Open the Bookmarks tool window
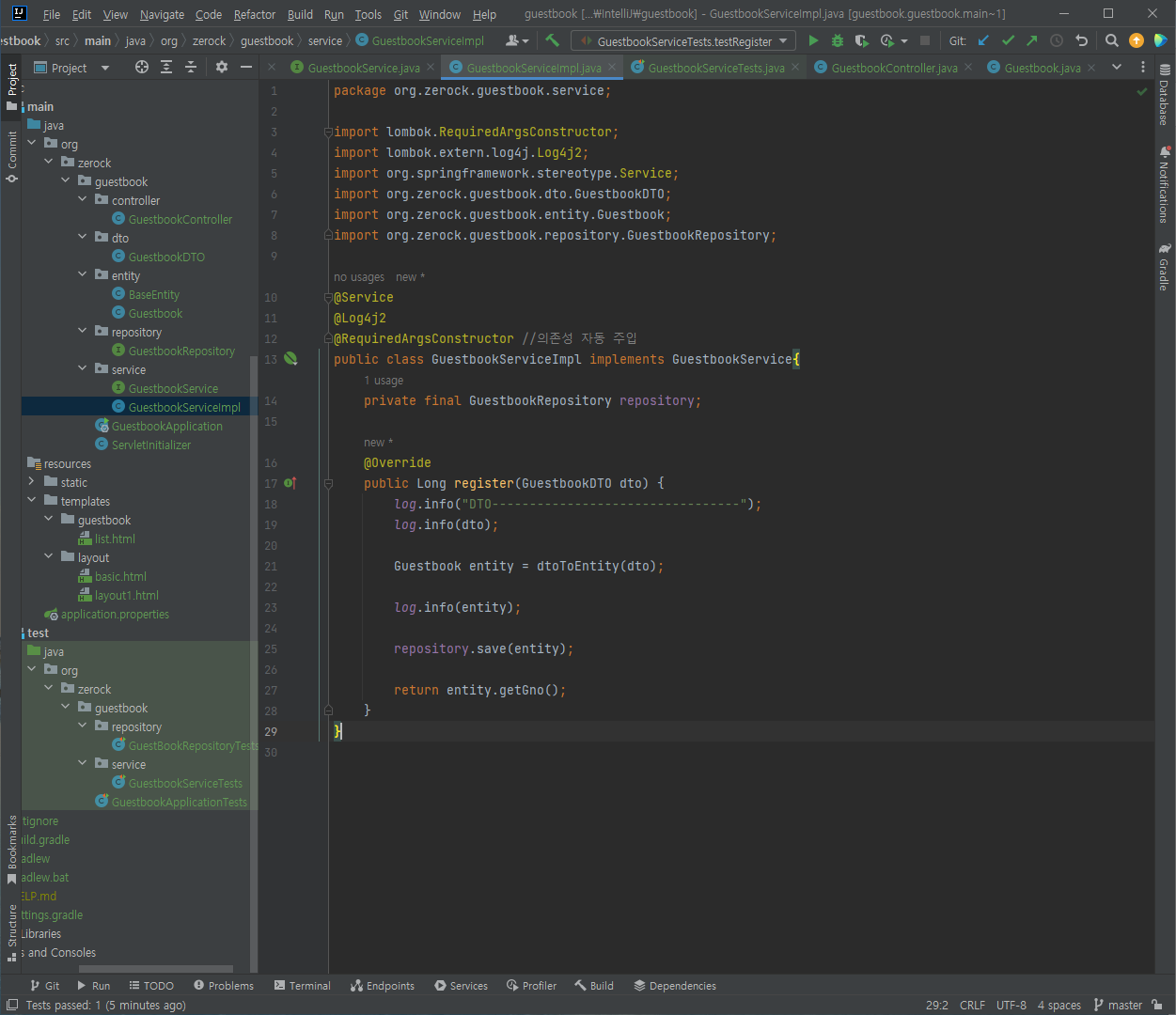Image resolution: width=1176 pixels, height=1015 pixels. point(12,849)
